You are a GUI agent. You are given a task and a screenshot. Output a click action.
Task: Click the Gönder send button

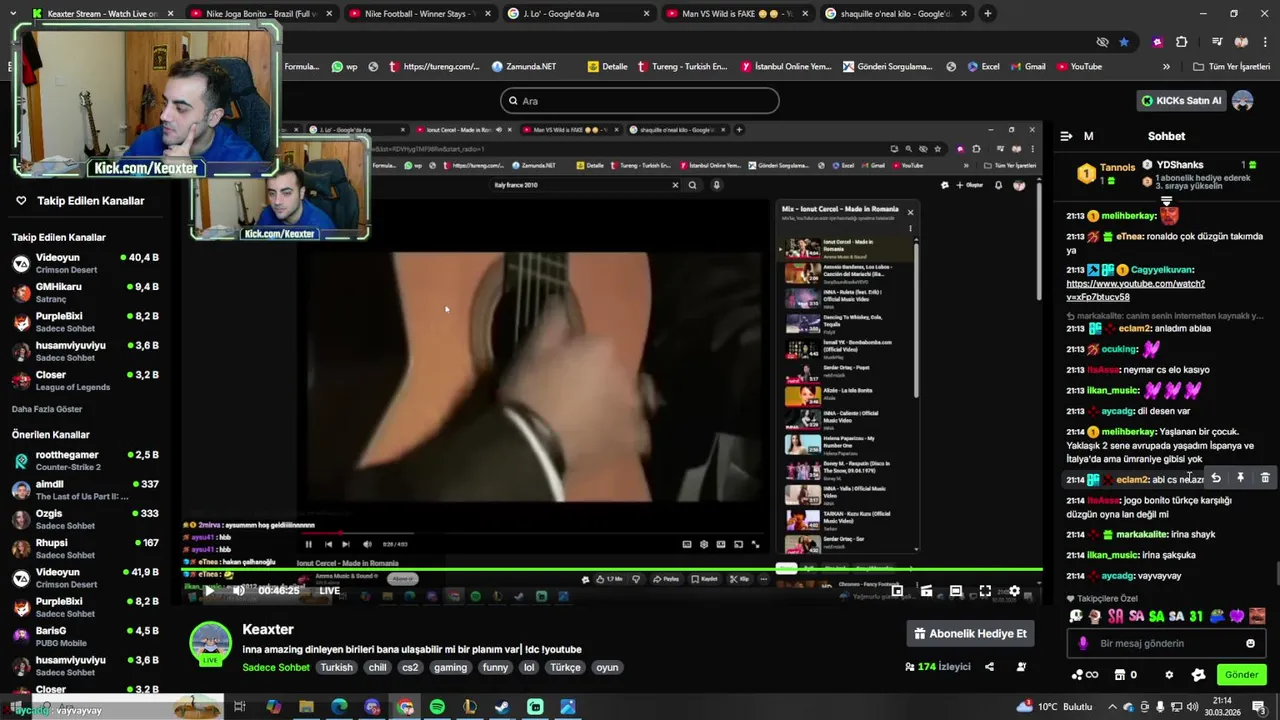click(x=1241, y=675)
